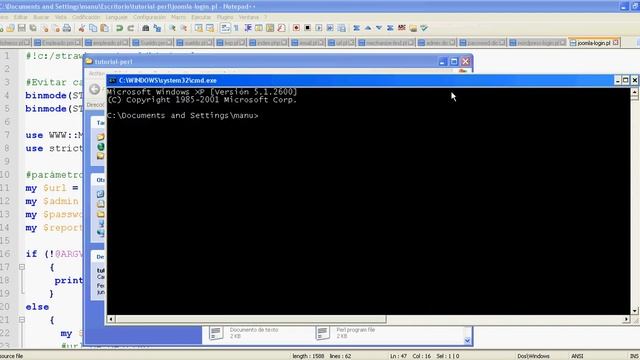Maximize the tutorial-perl Explorer window
This screenshot has width=640, height=360.
(x=454, y=62)
